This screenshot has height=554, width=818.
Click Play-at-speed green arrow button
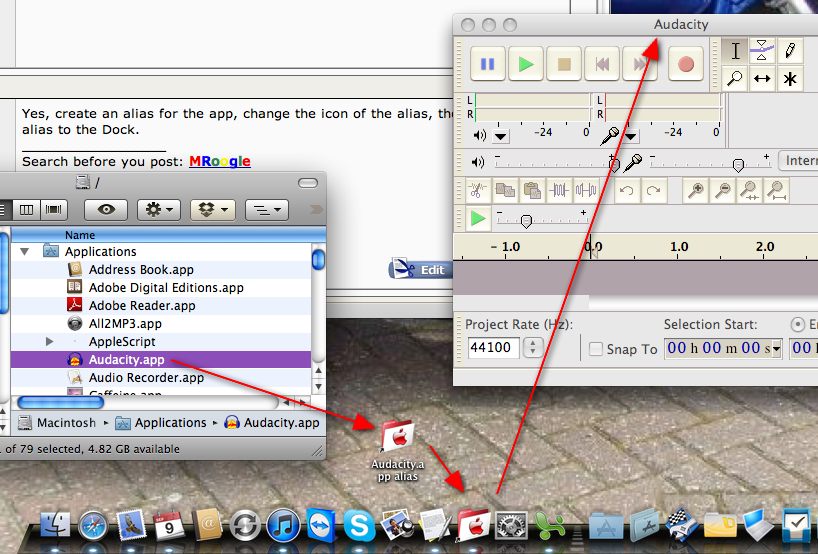tap(478, 219)
